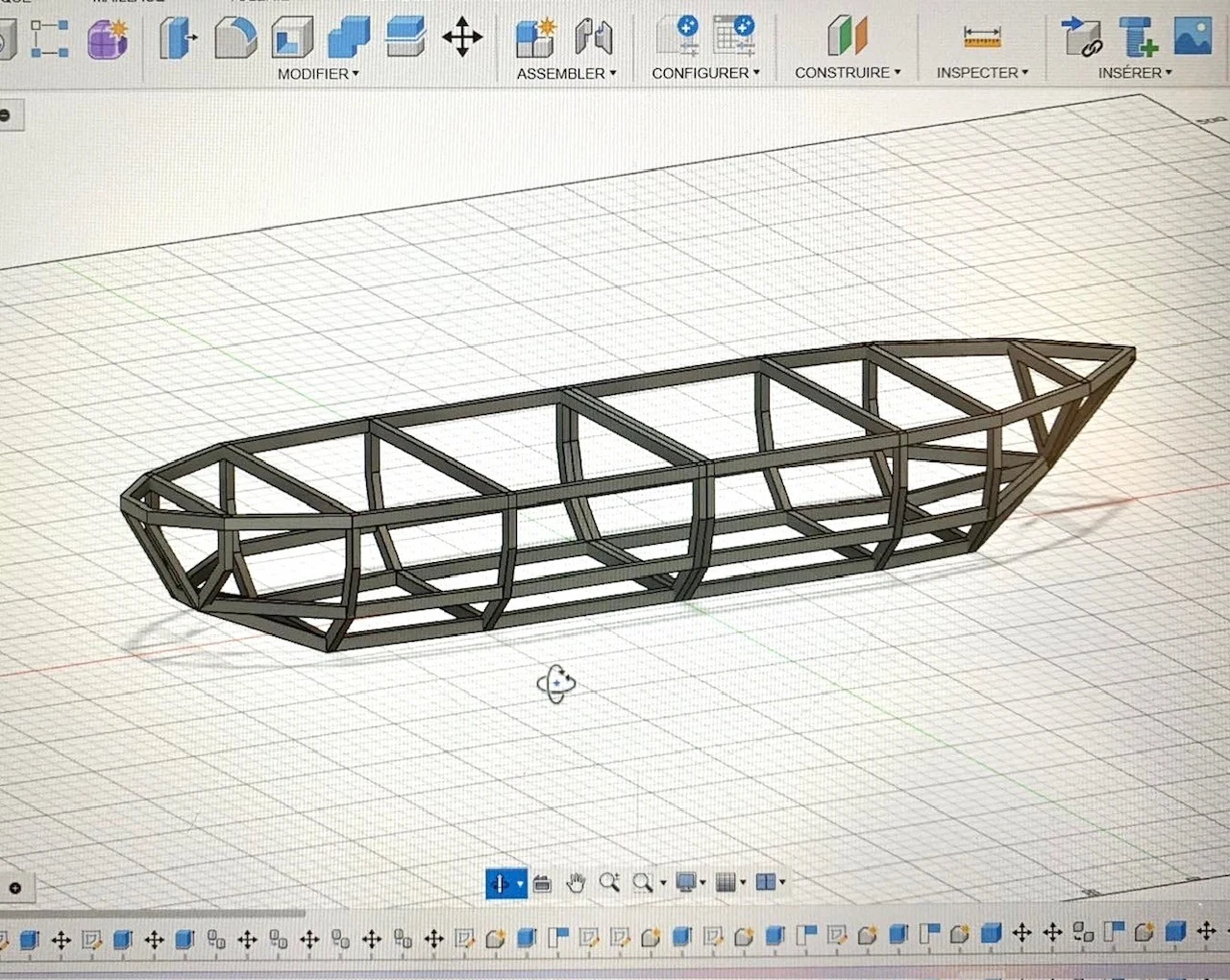Open the zoom options dropdown arrow
1230x980 pixels.
[662, 884]
